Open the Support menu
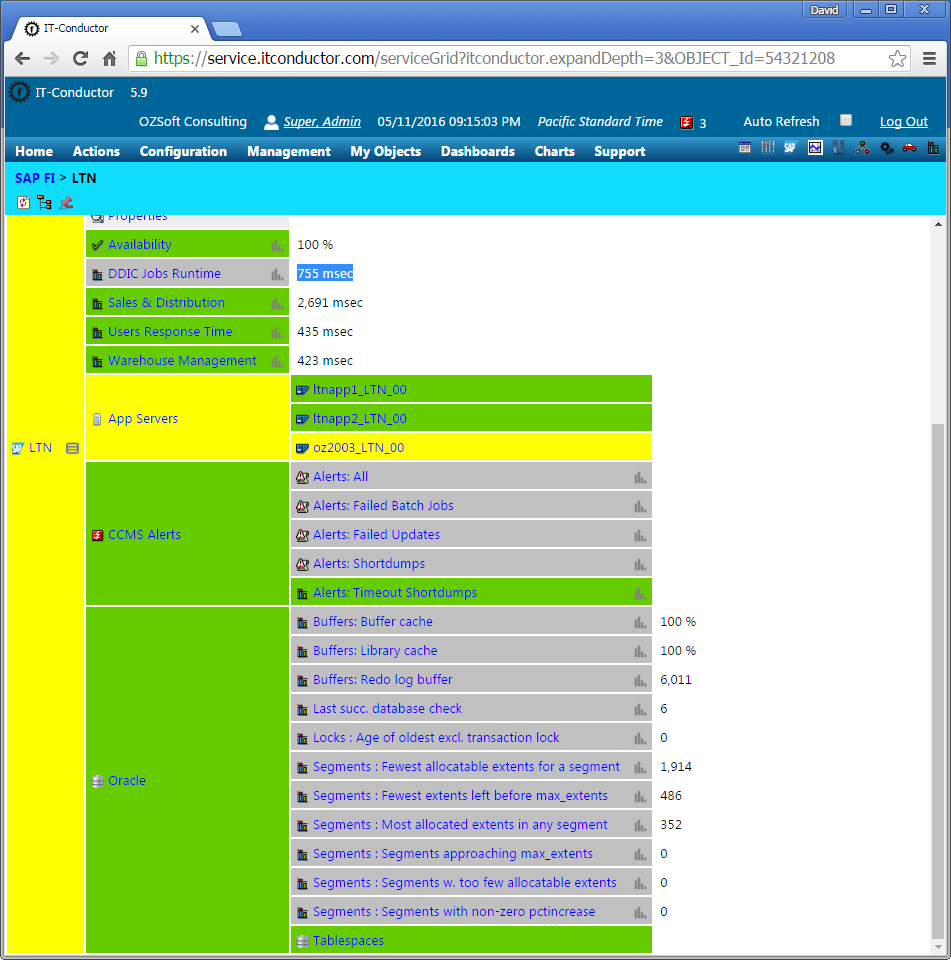This screenshot has width=951, height=960. pos(620,151)
